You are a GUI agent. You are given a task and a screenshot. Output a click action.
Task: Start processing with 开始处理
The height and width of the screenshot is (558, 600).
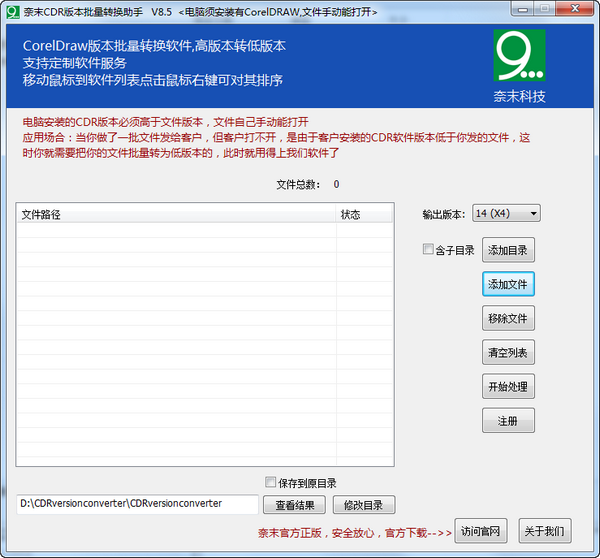[x=508, y=387]
